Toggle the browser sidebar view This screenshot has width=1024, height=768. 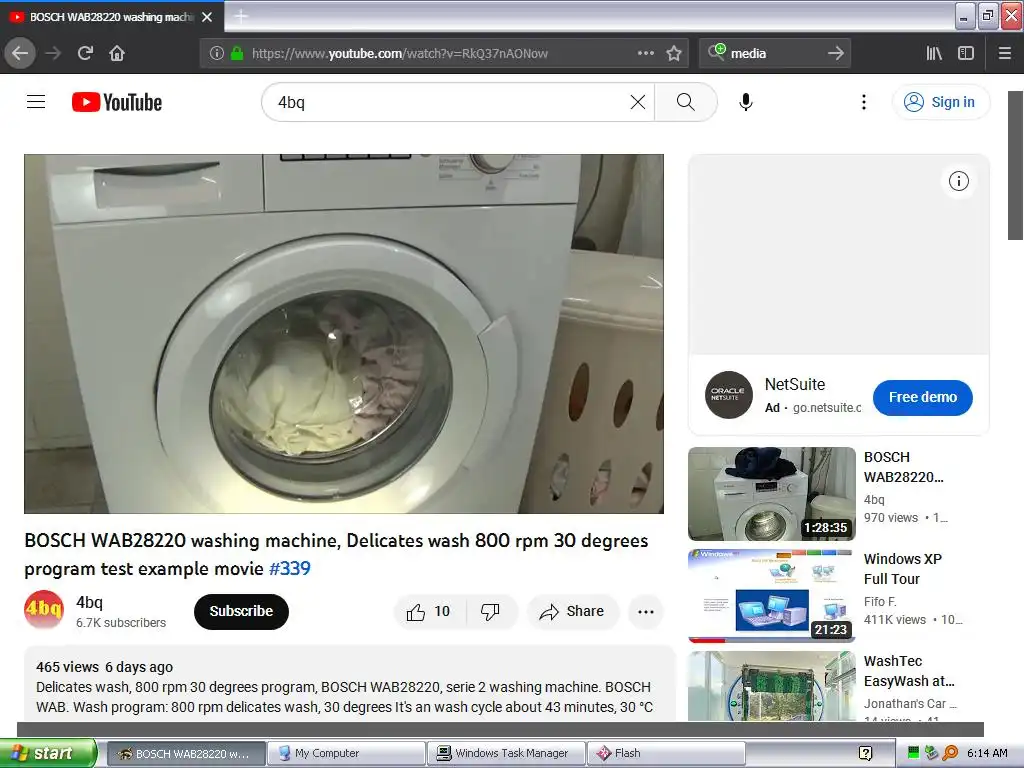point(966,53)
